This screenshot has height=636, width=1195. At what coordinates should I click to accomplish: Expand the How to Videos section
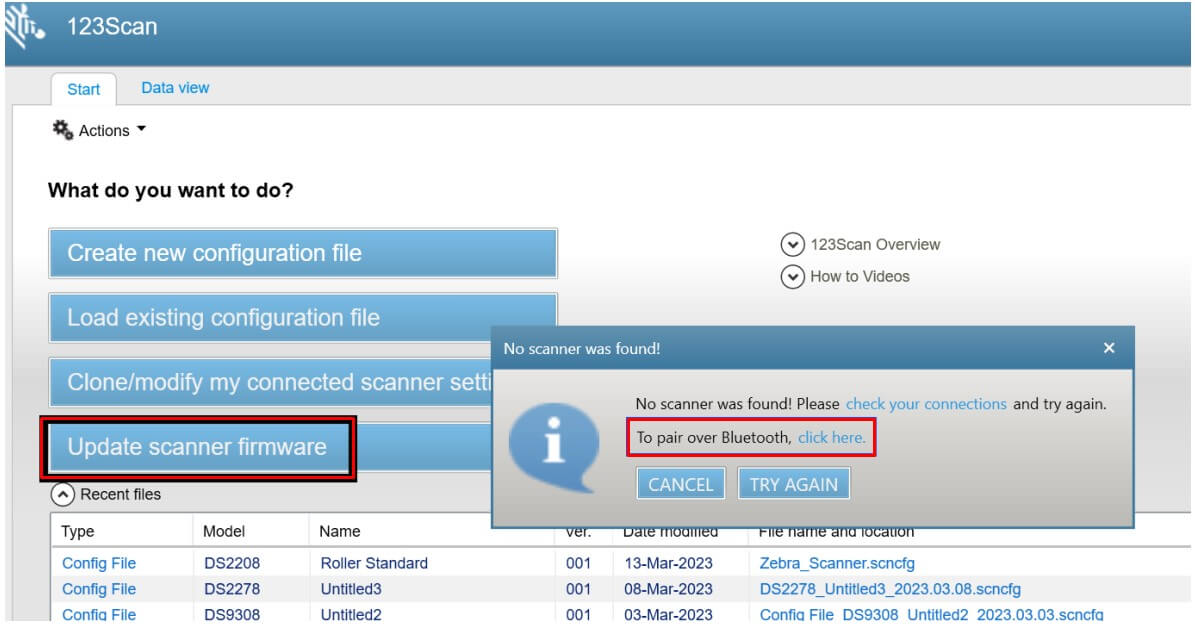click(792, 277)
